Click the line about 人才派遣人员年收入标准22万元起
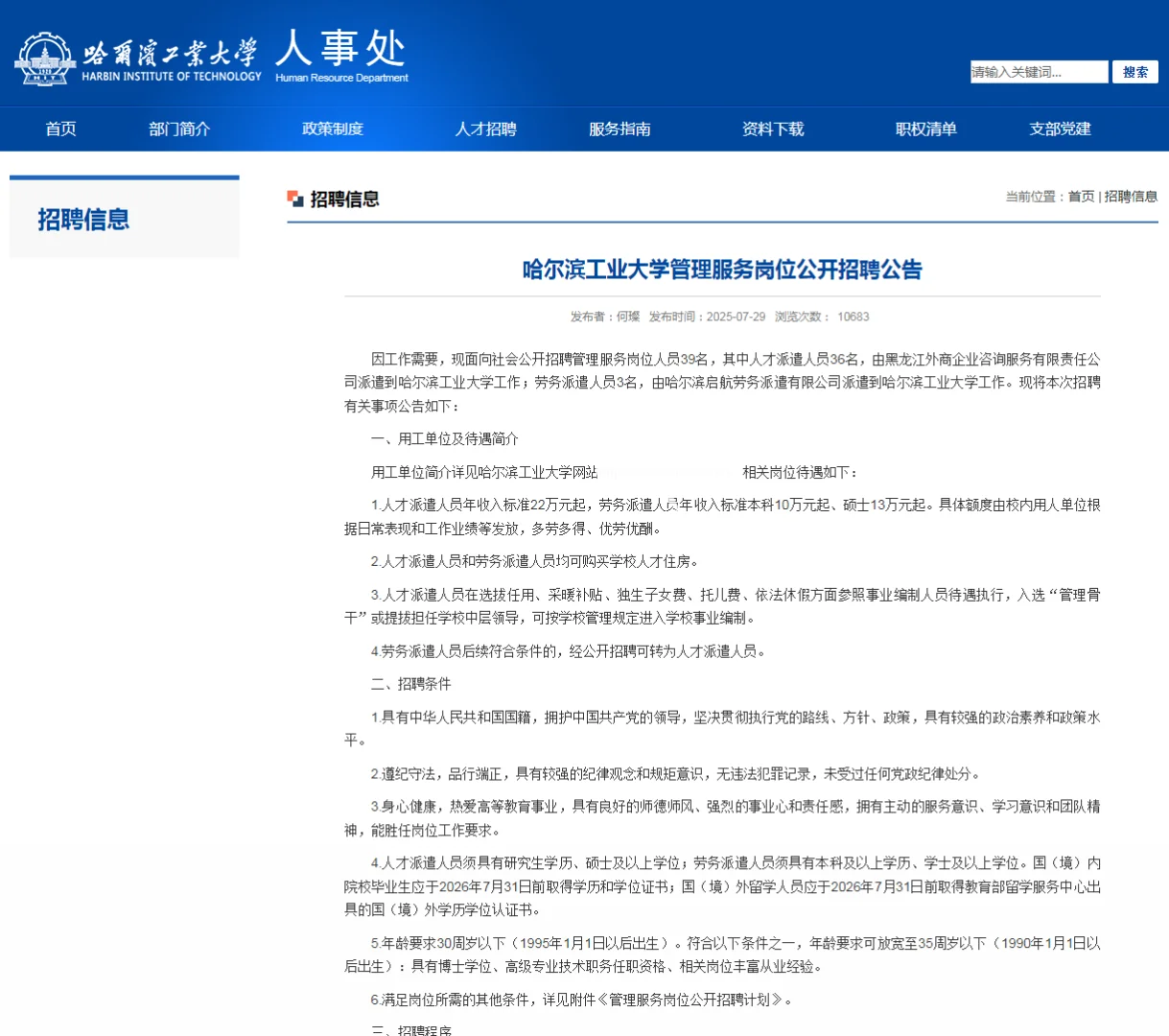Viewport: 1169px width, 1036px height. (722, 516)
